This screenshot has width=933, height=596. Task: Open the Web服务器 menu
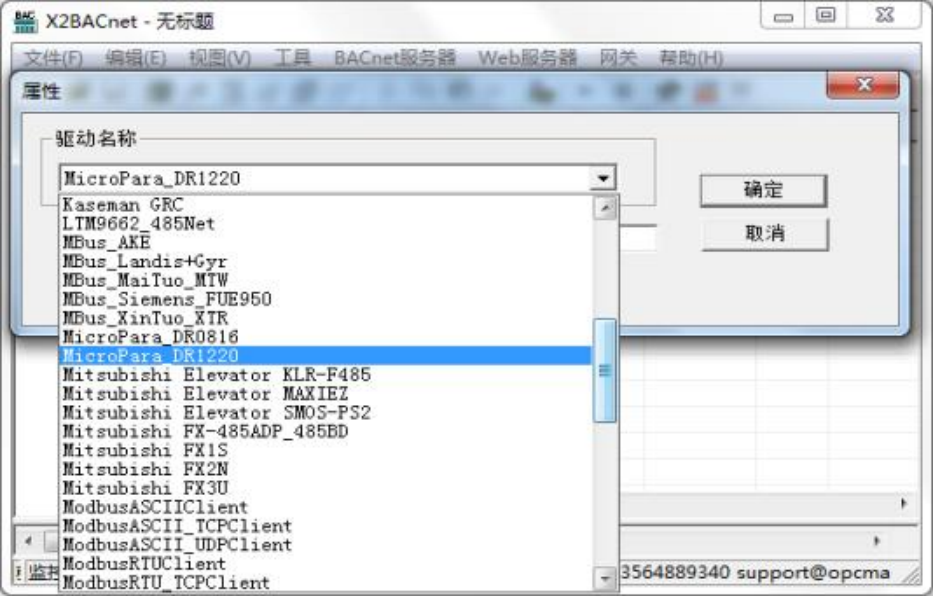[x=527, y=58]
